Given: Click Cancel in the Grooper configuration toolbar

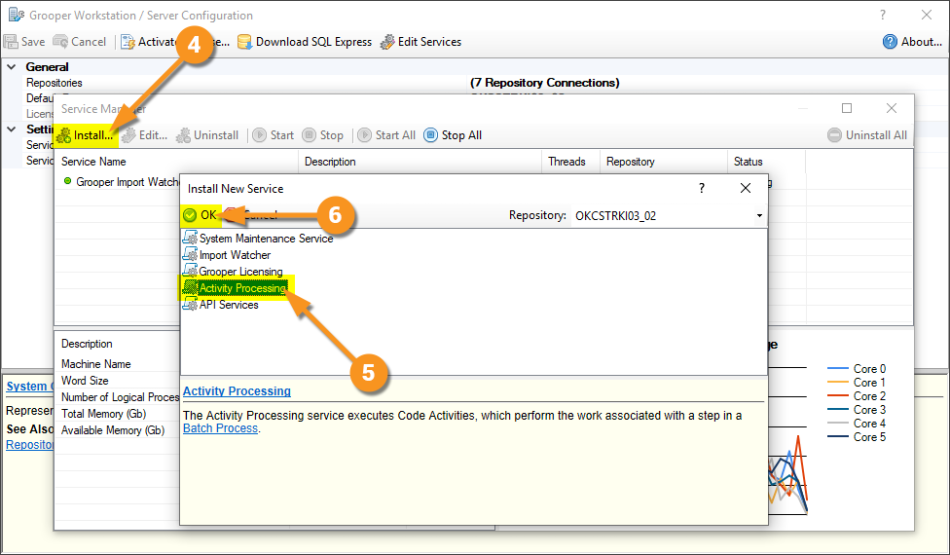Looking at the screenshot, I should [79, 42].
